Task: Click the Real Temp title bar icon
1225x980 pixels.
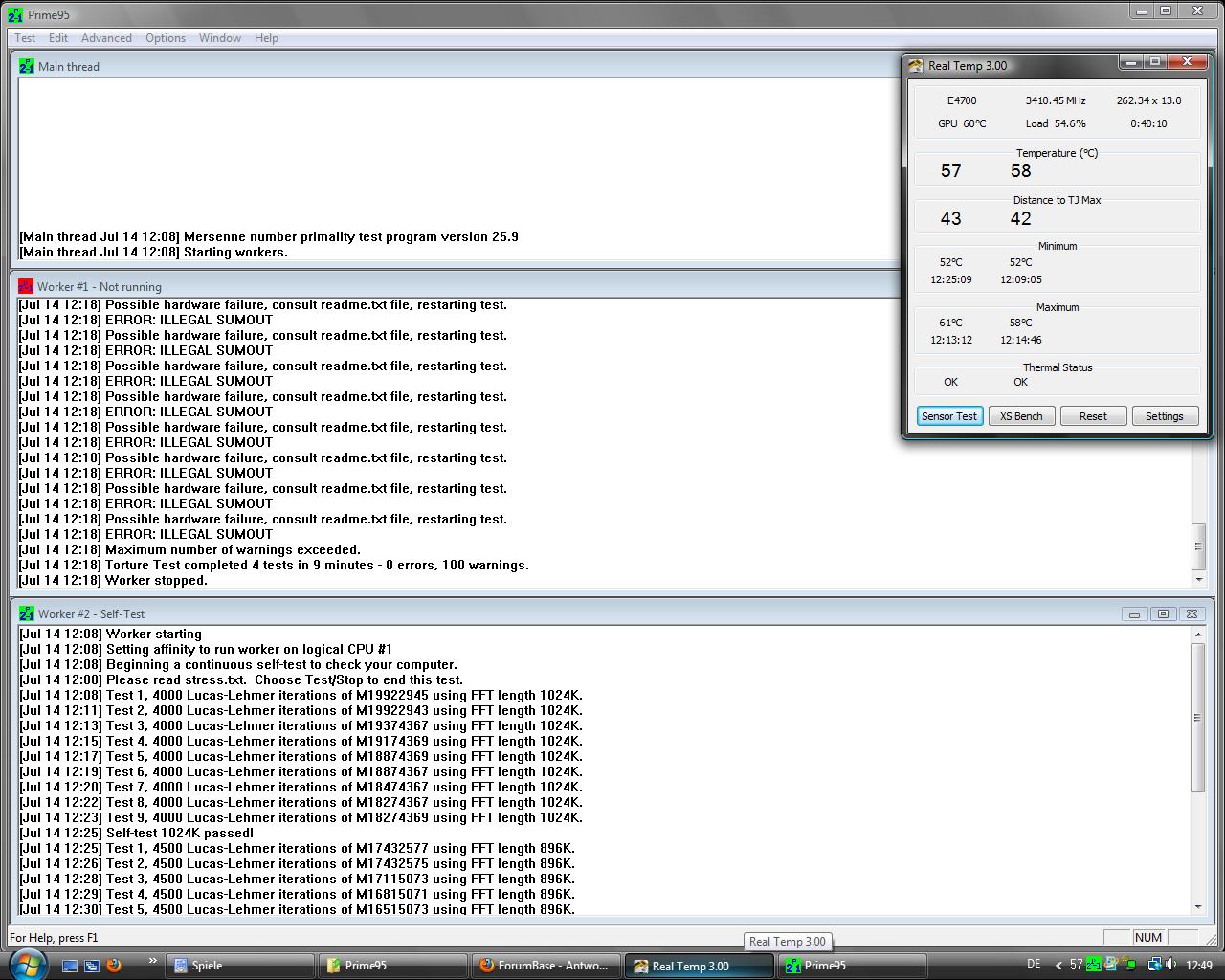Action: [916, 65]
